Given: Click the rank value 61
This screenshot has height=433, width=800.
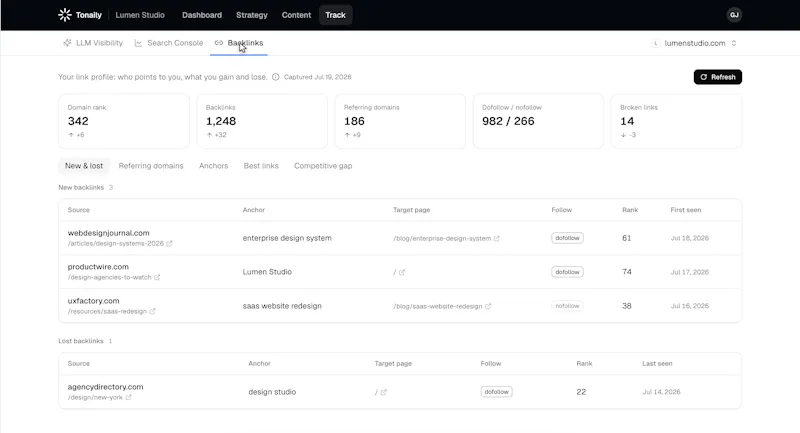Looking at the screenshot, I should (627, 238).
